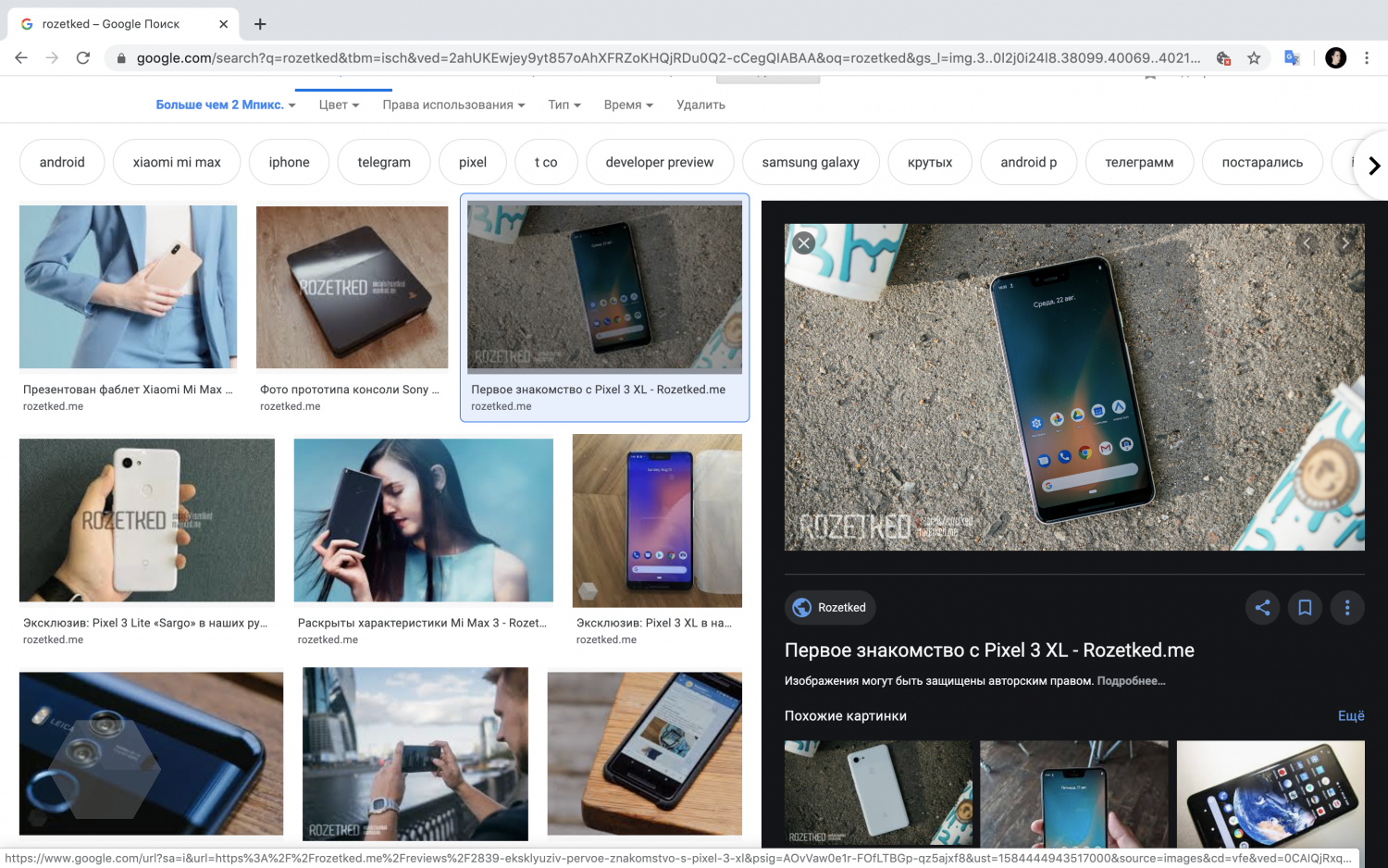Open the blue Leica camera phone image
This screenshot has width=1388, height=868.
151,755
